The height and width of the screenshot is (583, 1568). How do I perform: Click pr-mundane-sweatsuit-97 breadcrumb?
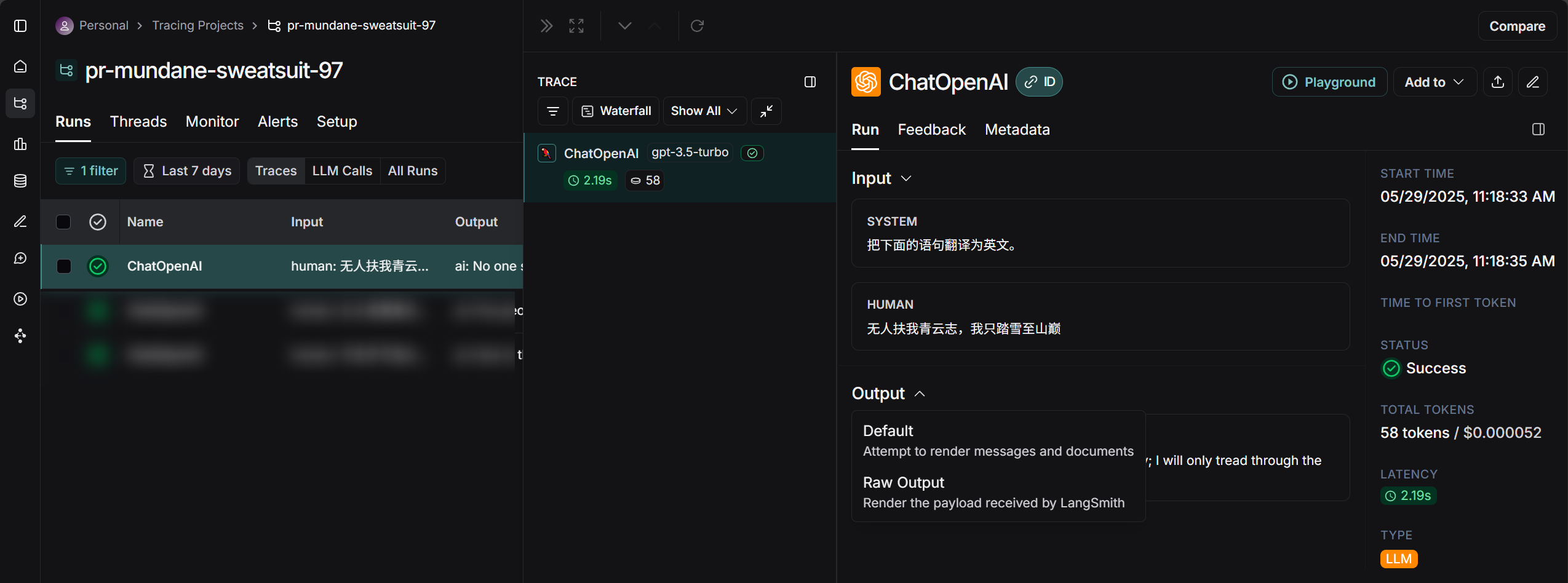pyautogui.click(x=361, y=26)
